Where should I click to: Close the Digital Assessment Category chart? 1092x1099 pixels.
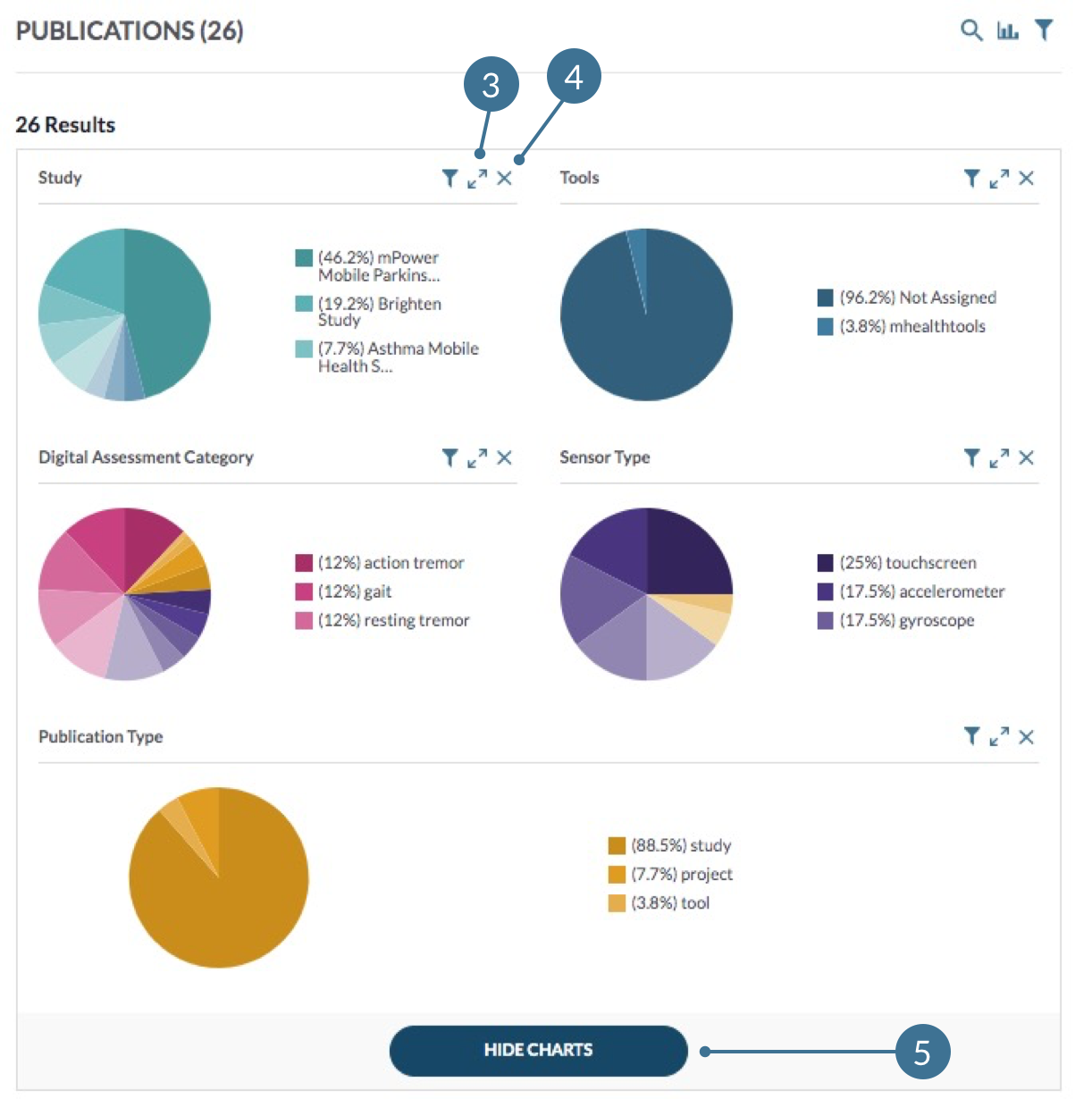pos(505,458)
